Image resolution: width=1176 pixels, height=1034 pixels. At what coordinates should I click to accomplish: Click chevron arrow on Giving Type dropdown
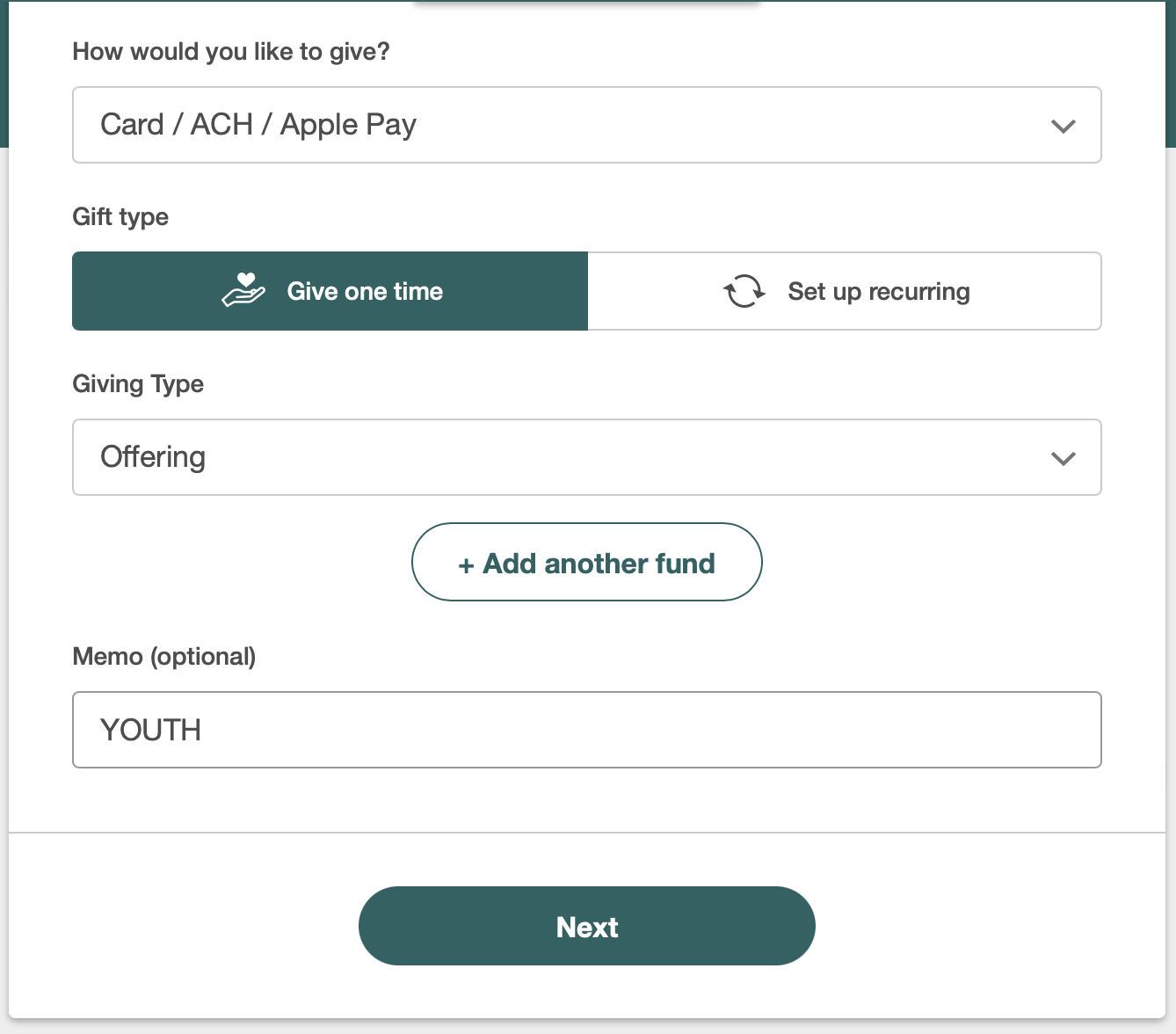(x=1063, y=458)
